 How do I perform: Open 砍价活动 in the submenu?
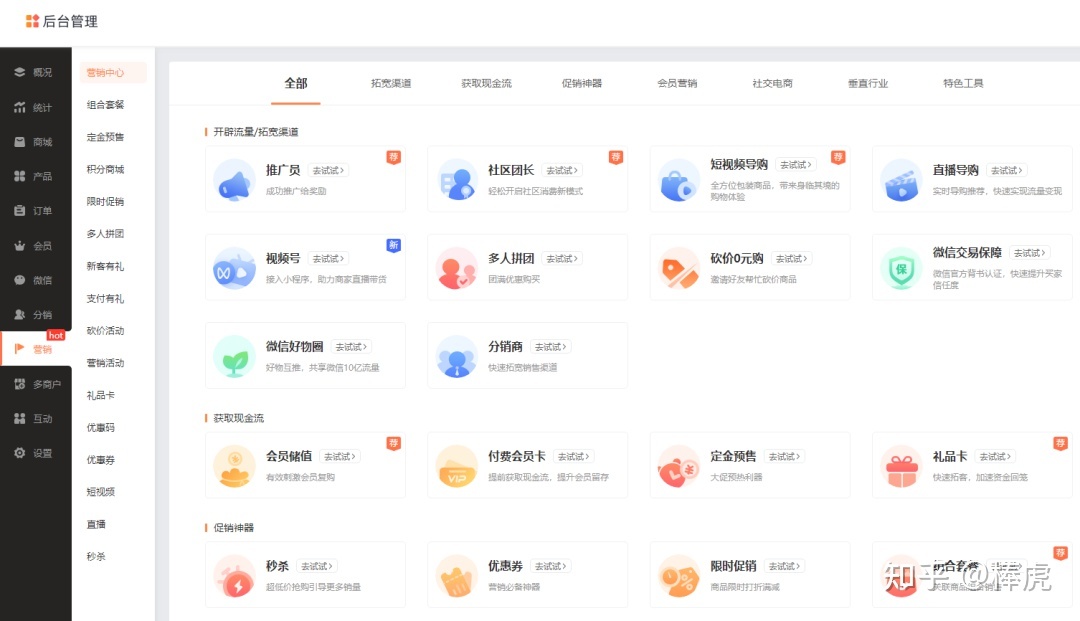(x=105, y=330)
